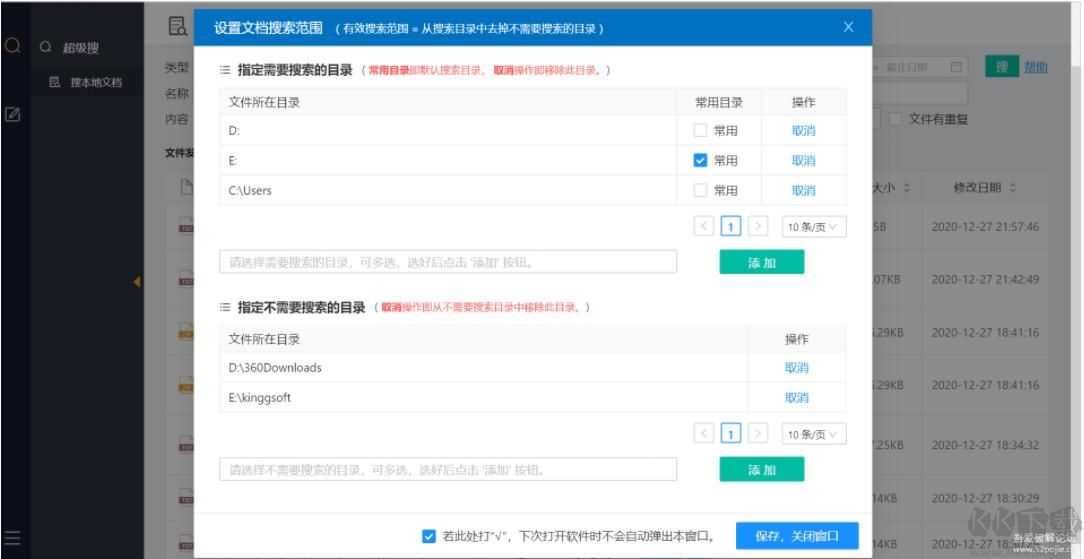Click 取消 for the D:\360Downloads directory
This screenshot has width=1084, height=559.
point(796,368)
